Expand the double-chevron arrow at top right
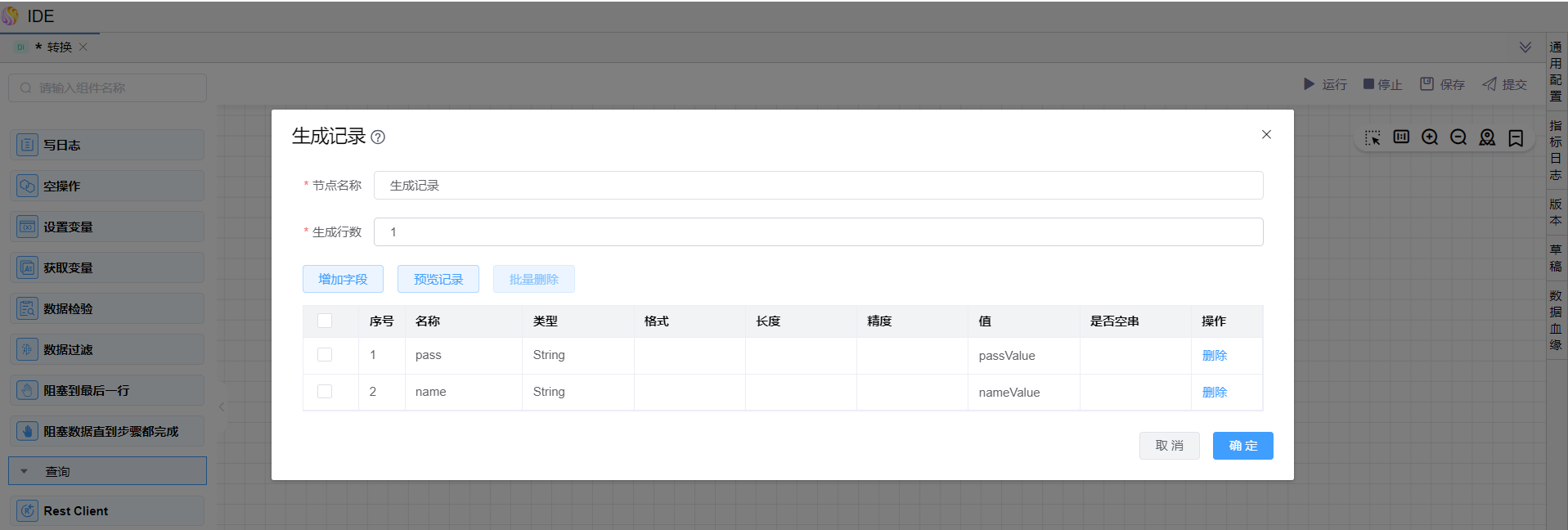The height and width of the screenshot is (530, 1568). (x=1525, y=47)
